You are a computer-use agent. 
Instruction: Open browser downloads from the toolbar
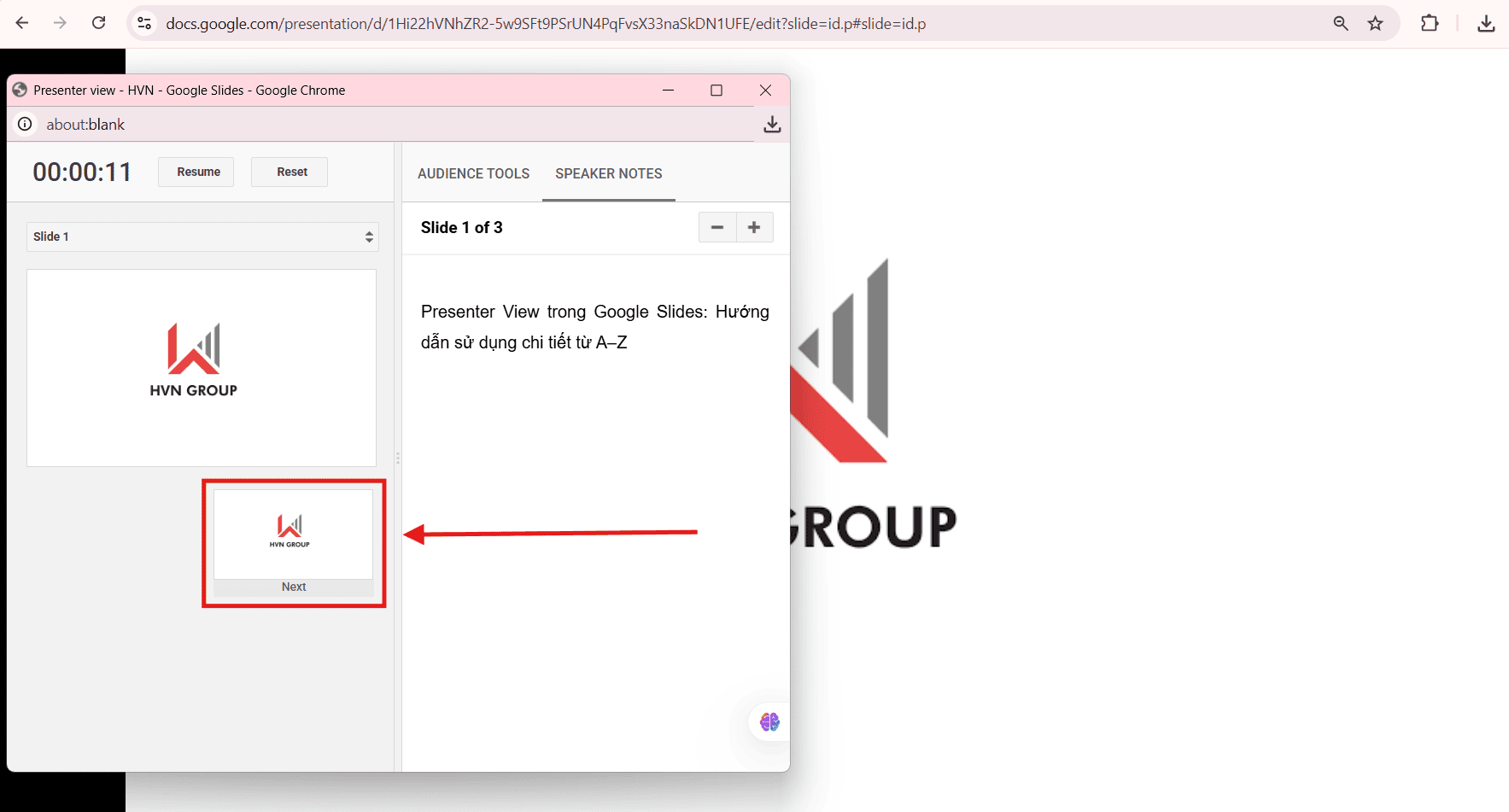pyautogui.click(x=1486, y=23)
